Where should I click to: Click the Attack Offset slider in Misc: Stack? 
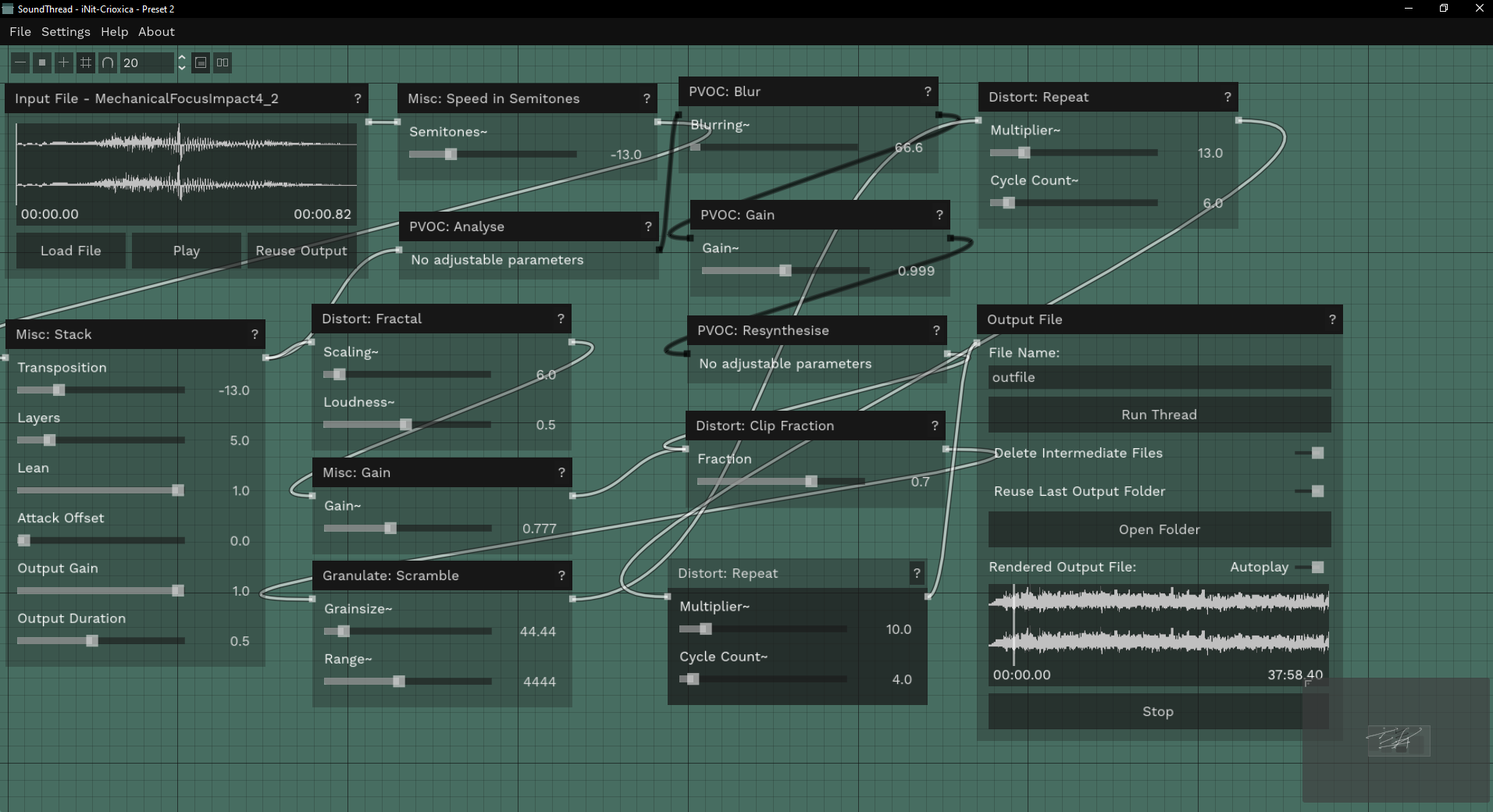pos(101,540)
